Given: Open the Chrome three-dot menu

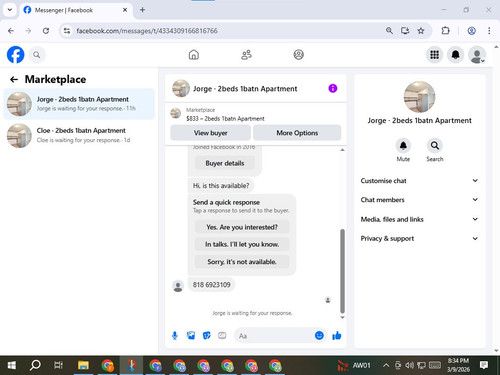Looking at the screenshot, I should point(489,31).
